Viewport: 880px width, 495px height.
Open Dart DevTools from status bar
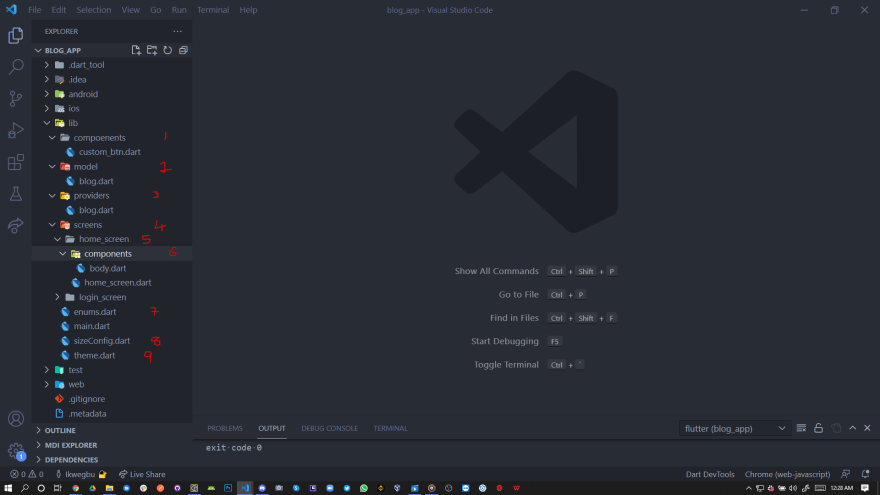[x=710, y=474]
